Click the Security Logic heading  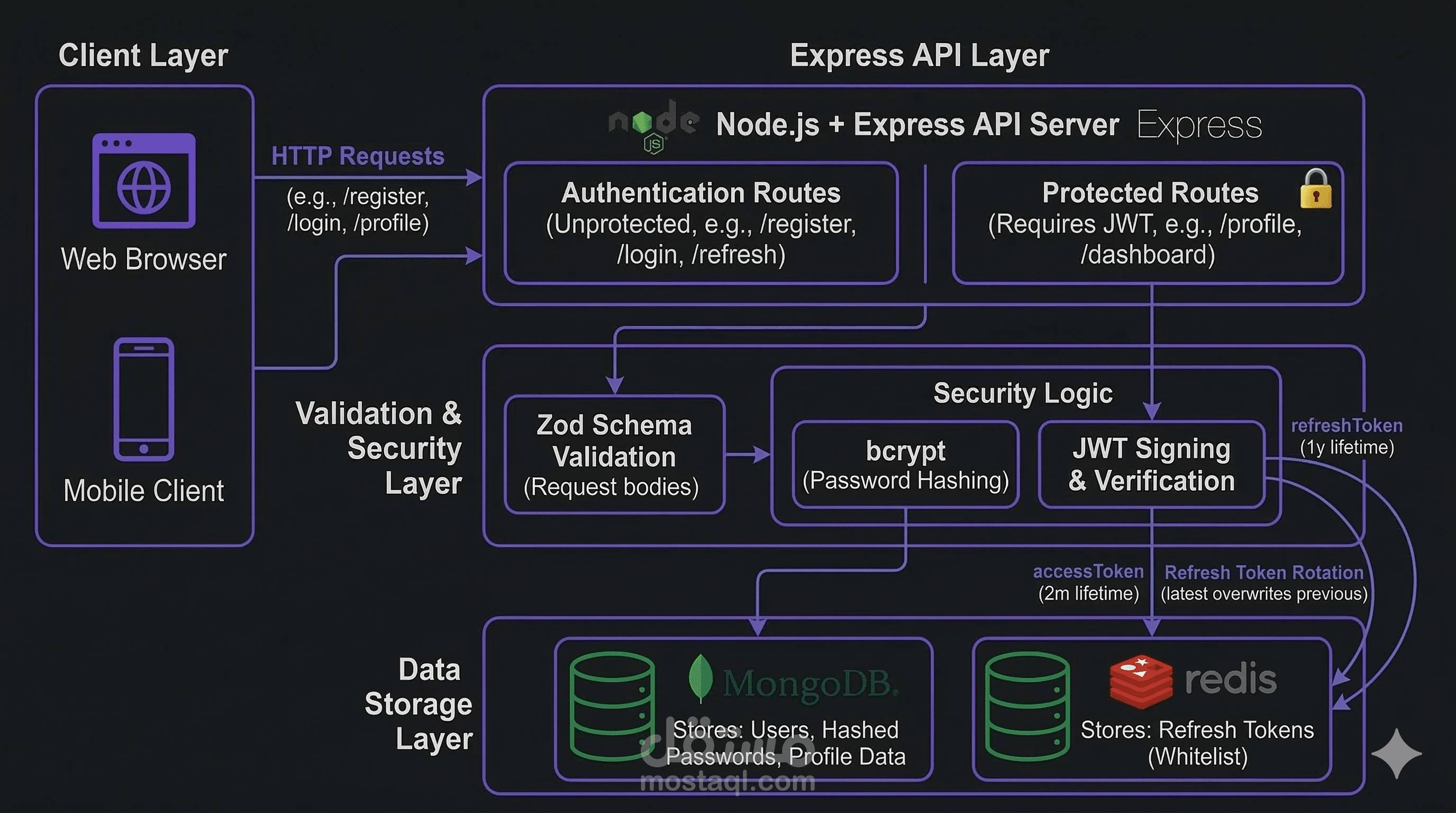click(1023, 393)
